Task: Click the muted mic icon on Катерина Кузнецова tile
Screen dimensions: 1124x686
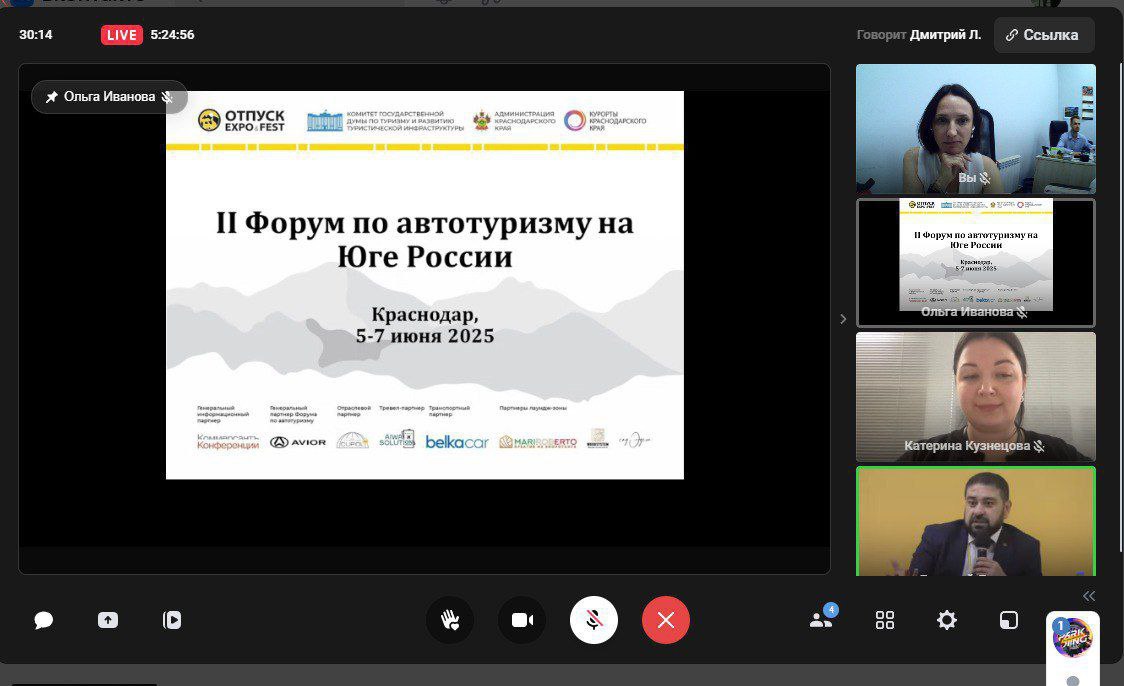Action: coord(1039,446)
